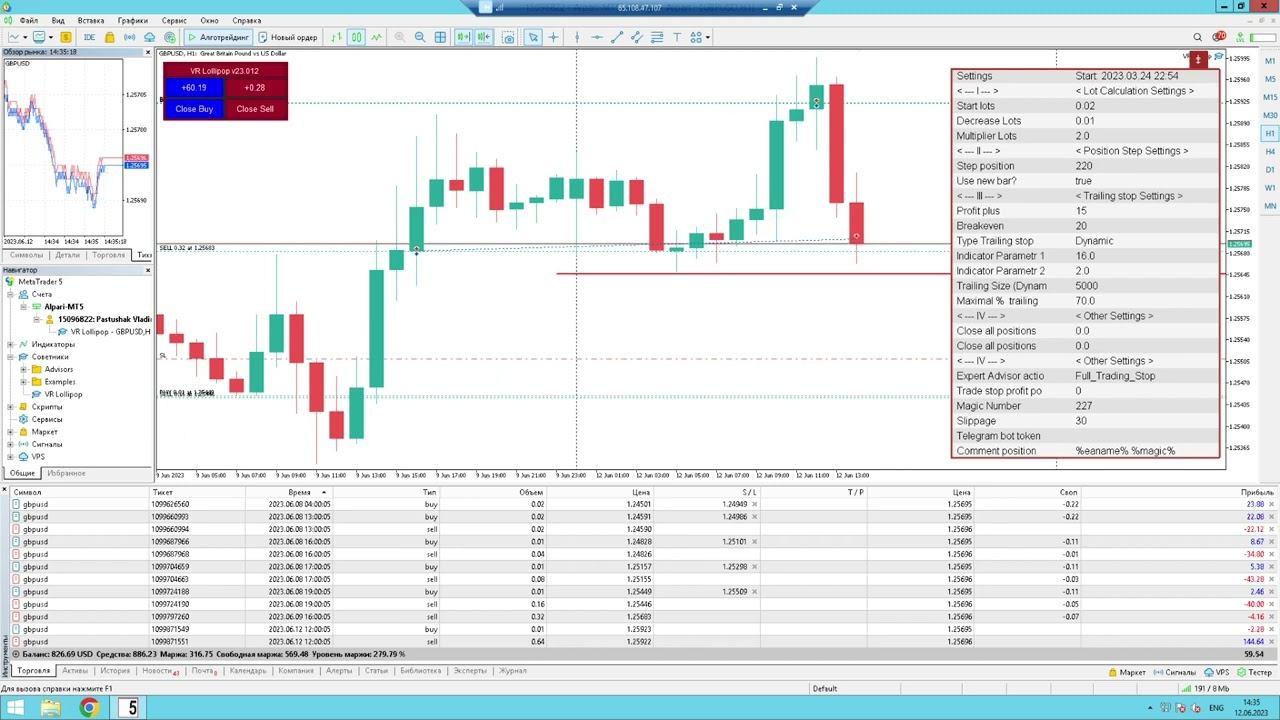The height and width of the screenshot is (720, 1280).
Task: Open Chrome from the Windows taskbar
Action: point(89,708)
